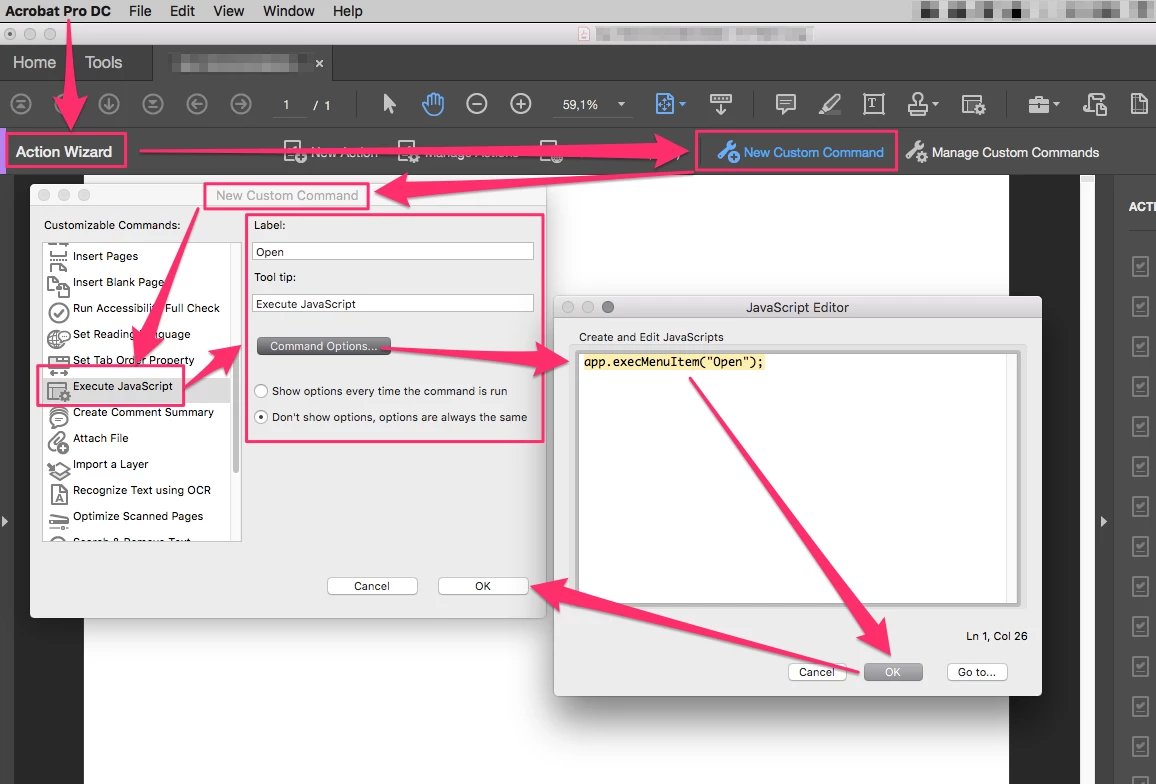Image resolution: width=1156 pixels, height=784 pixels.
Task: Click the Create Comment Summary icon
Action: point(58,417)
